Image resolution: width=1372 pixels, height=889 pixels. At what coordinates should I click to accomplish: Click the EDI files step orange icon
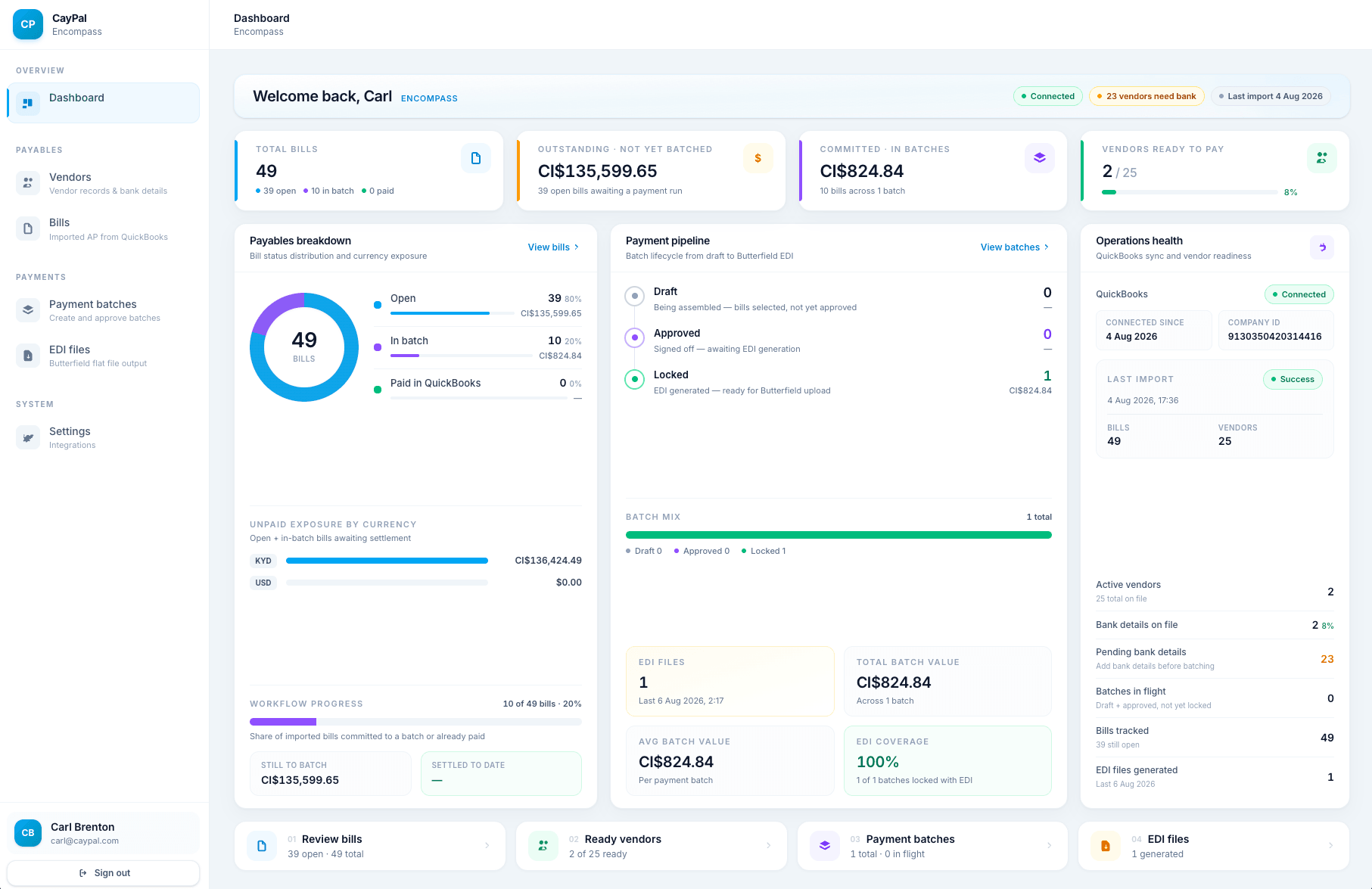1106,846
